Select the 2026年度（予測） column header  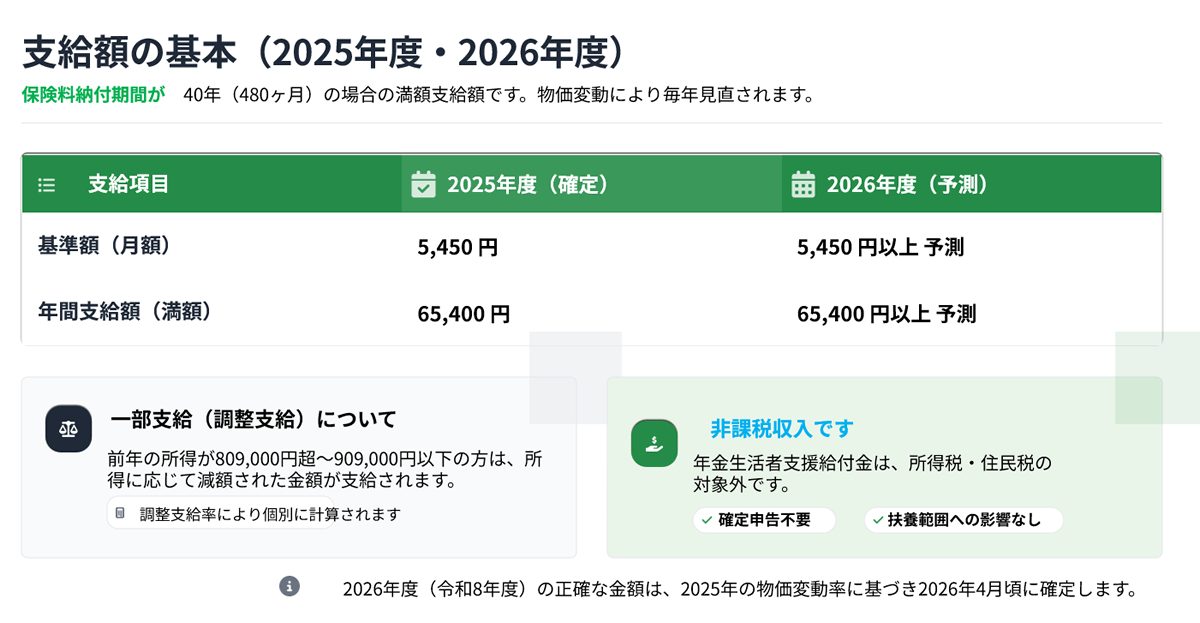click(907, 185)
